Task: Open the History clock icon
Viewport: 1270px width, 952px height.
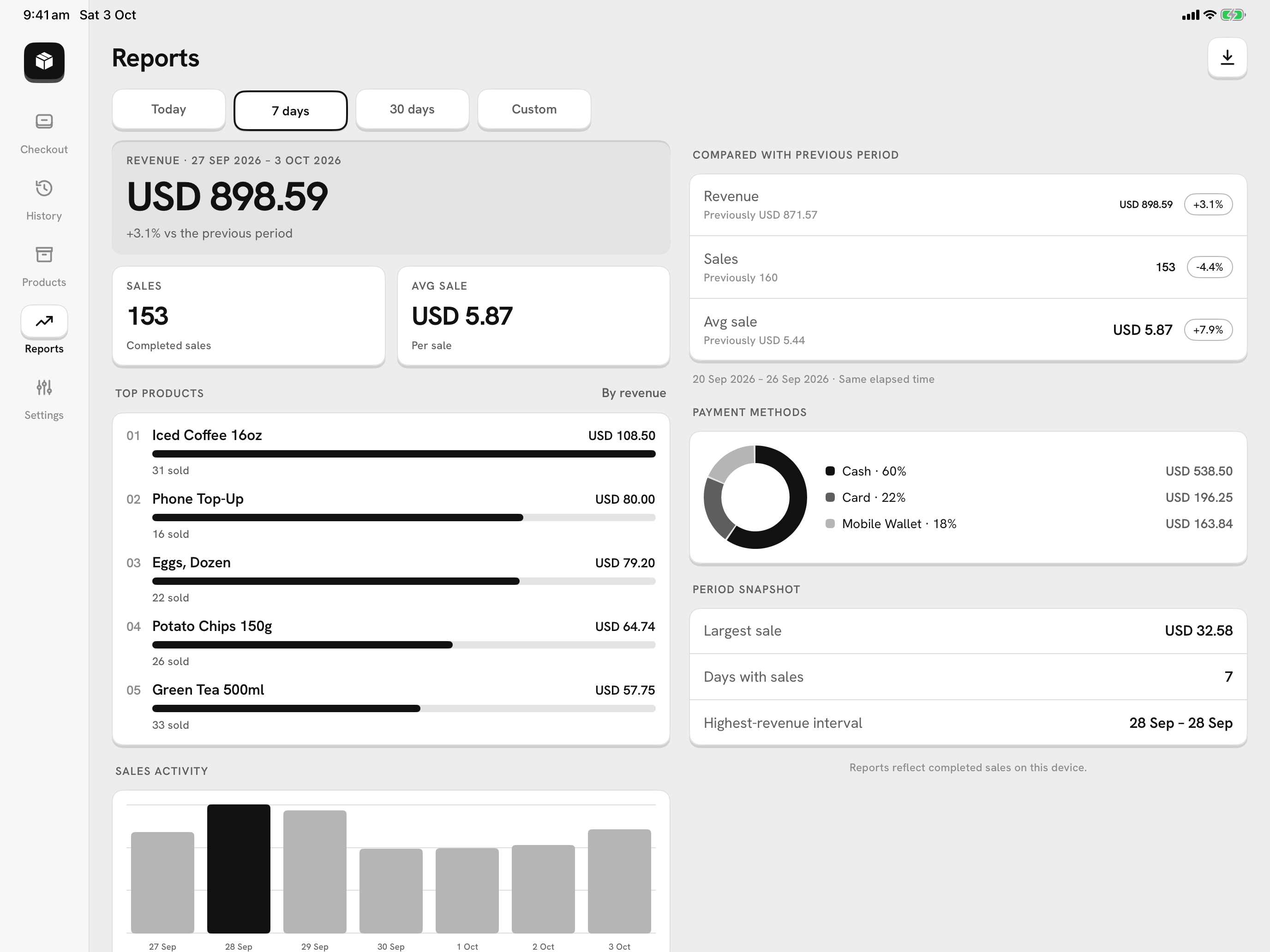Action: (44, 188)
